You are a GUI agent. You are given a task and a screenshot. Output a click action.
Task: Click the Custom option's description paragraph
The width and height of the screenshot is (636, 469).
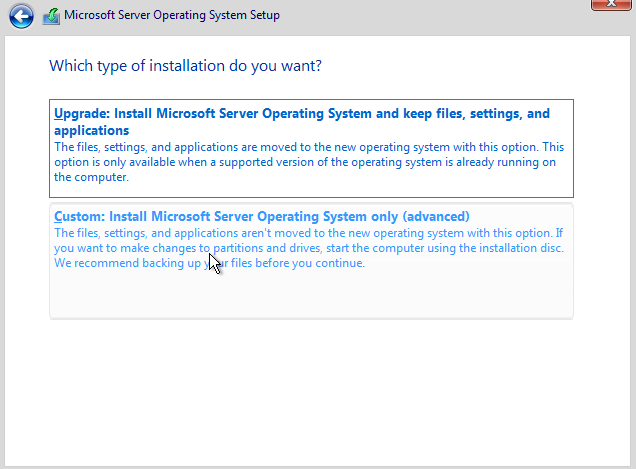309,248
